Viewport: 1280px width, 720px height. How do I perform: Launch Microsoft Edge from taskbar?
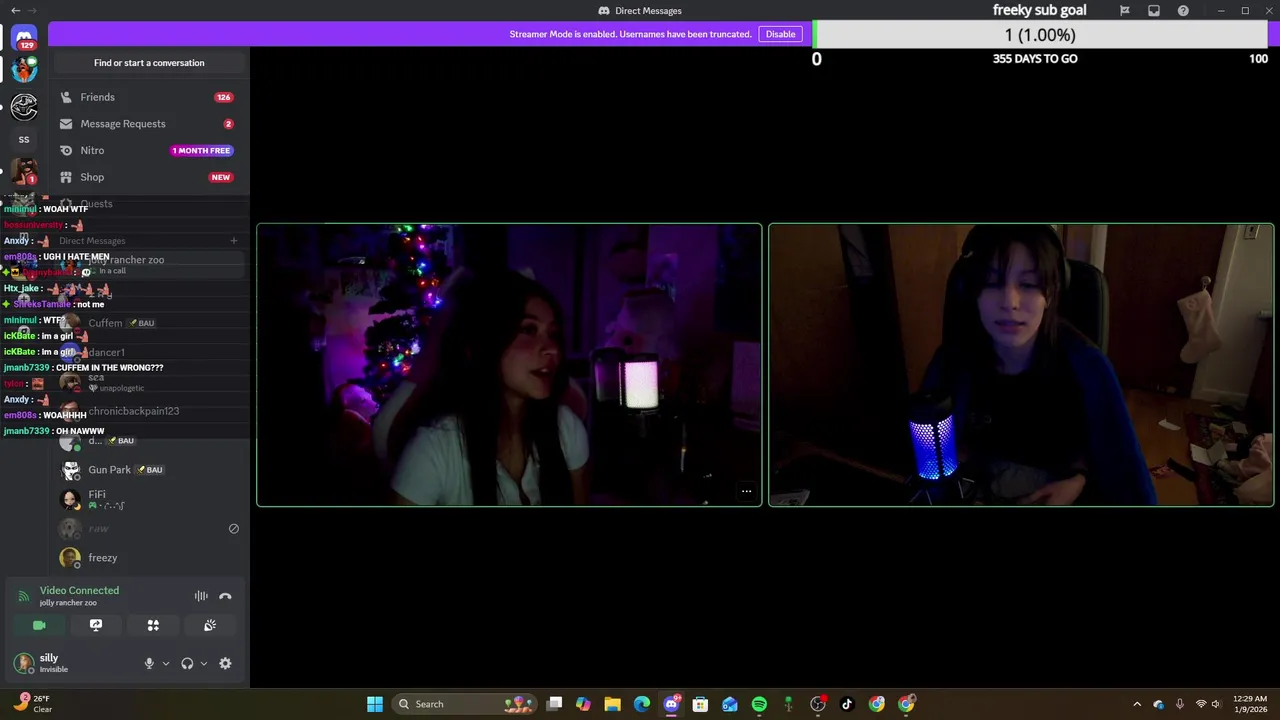642,704
